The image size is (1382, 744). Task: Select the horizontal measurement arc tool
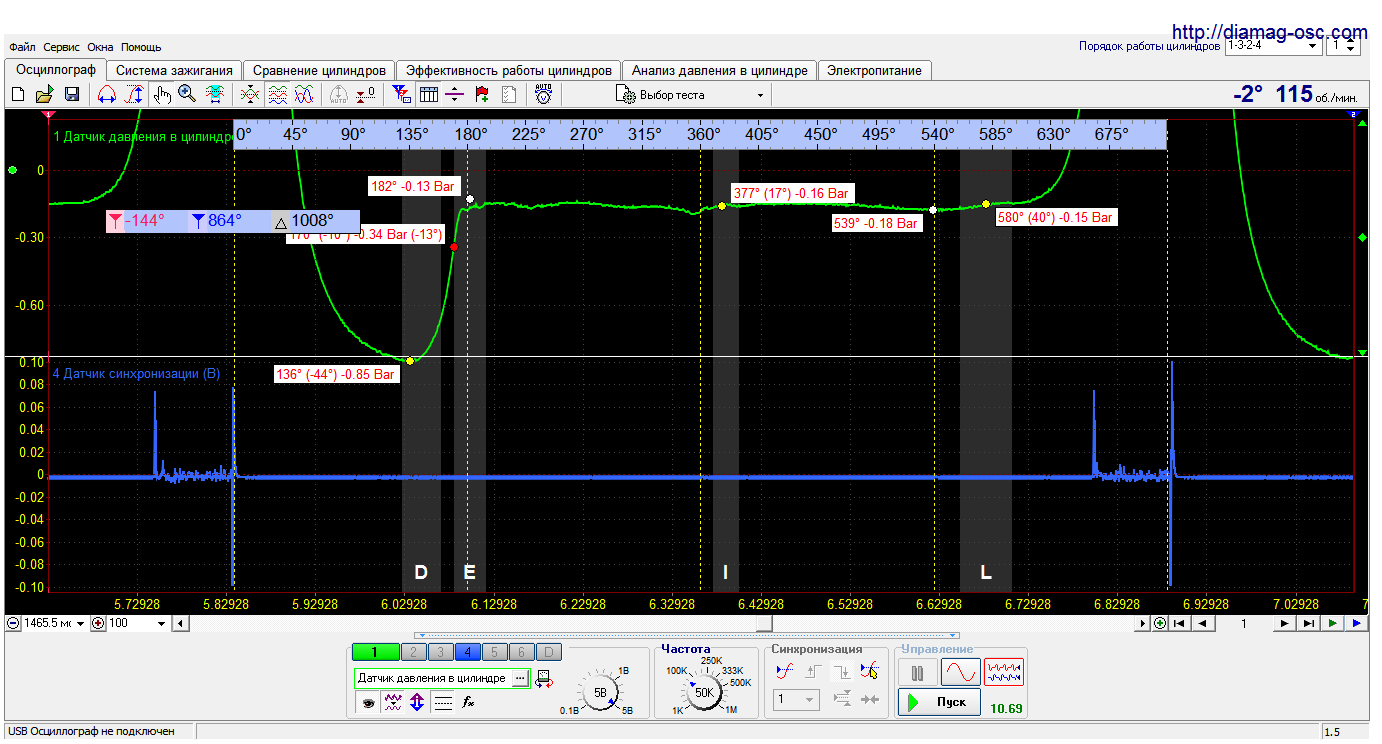(x=106, y=95)
